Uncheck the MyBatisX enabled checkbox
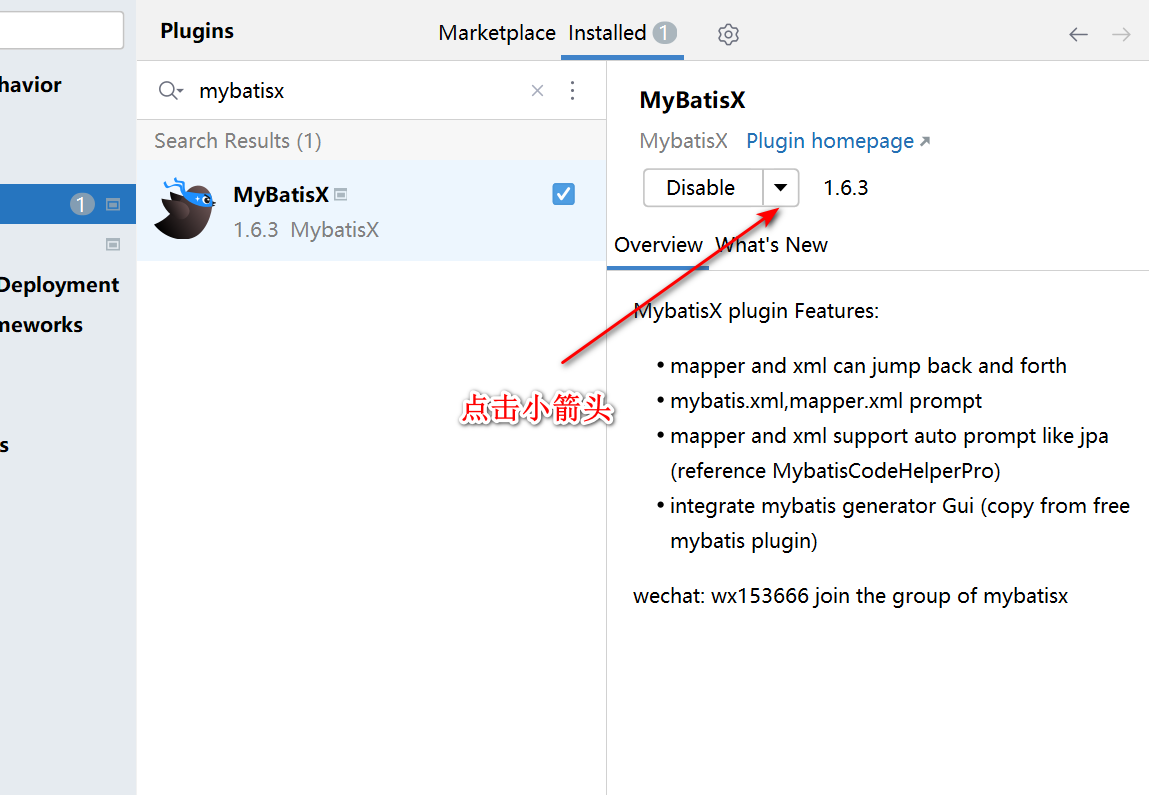The width and height of the screenshot is (1149, 795). click(x=563, y=194)
